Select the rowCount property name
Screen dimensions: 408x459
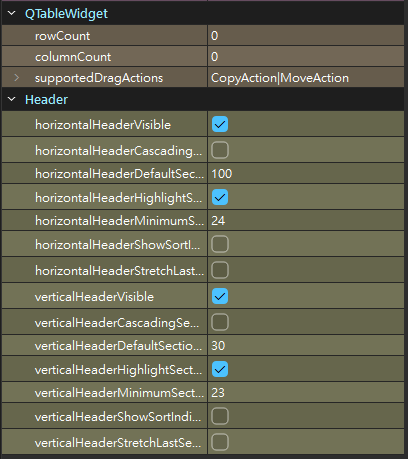point(62,36)
